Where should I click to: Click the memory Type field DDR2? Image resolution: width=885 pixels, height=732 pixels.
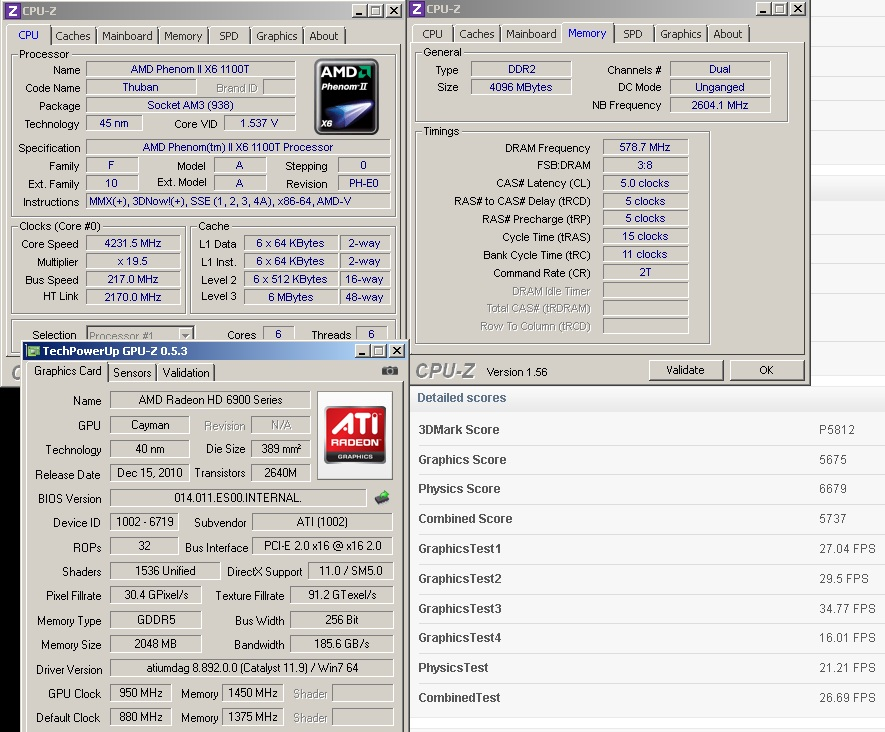click(522, 69)
